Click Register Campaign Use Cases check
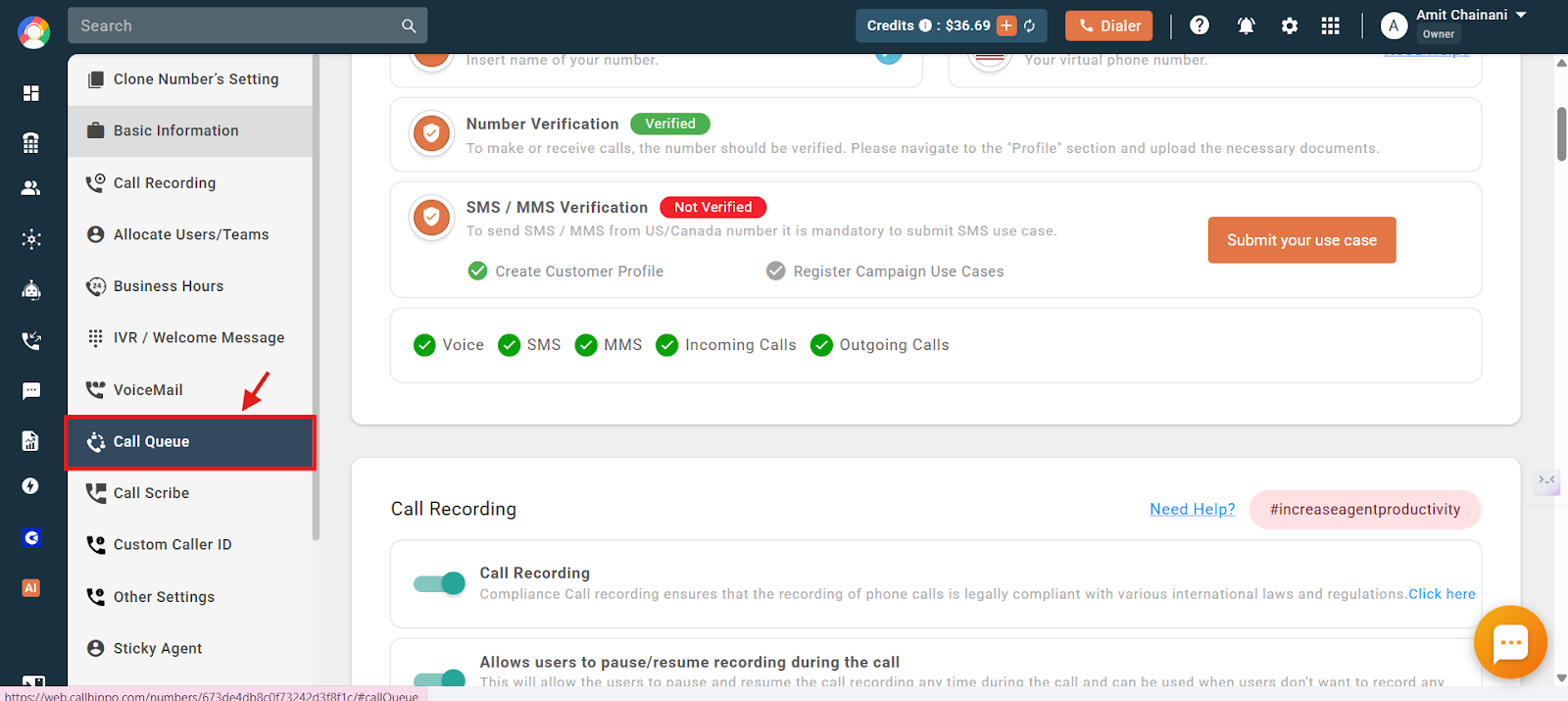 [x=775, y=271]
